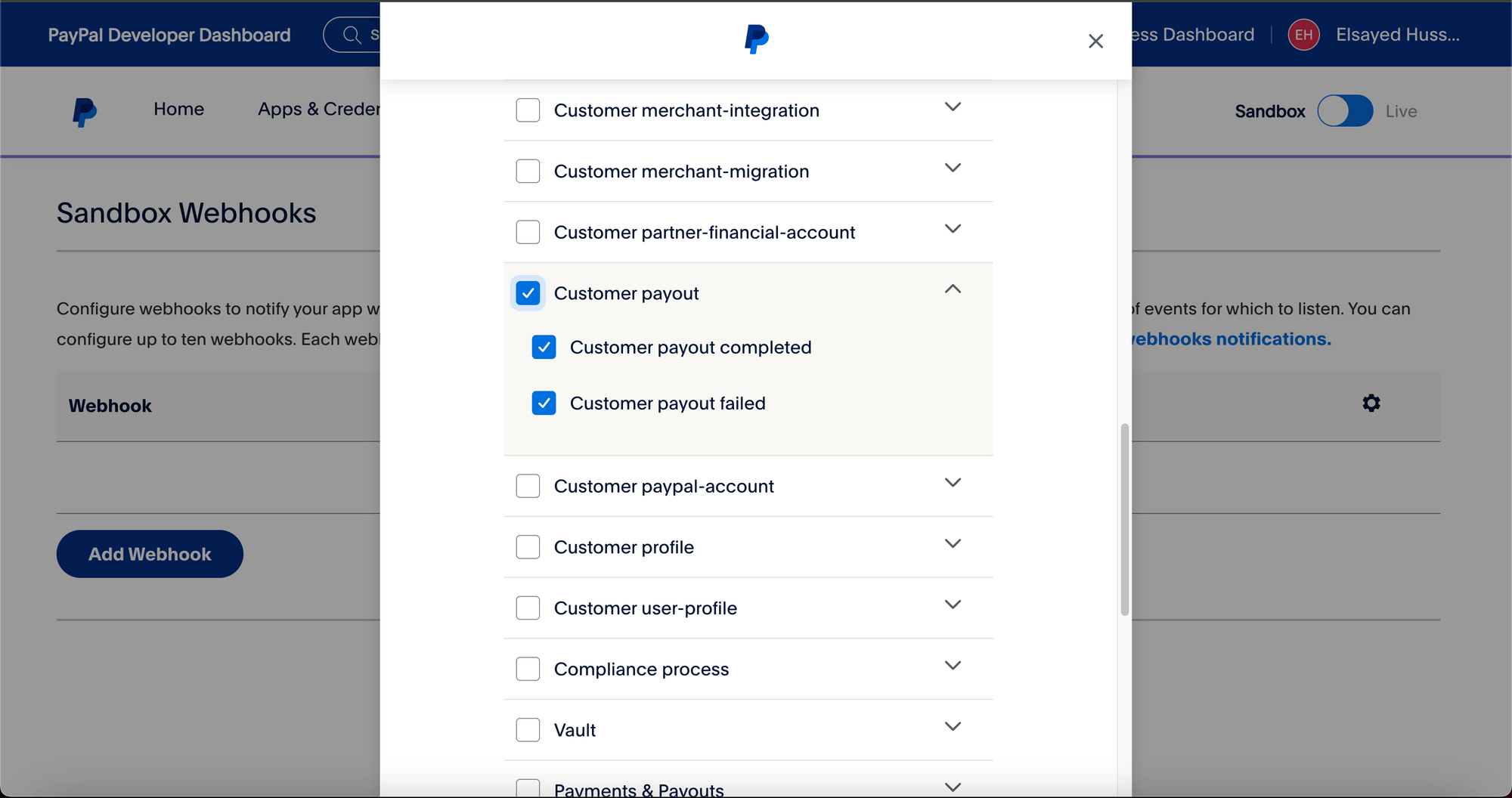Click the search magnifier icon

coord(352,35)
